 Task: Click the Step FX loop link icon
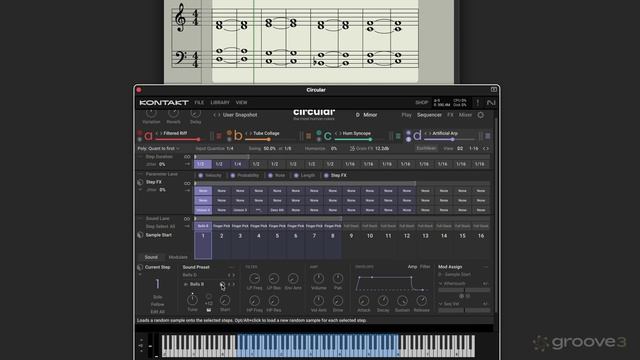coord(187,183)
